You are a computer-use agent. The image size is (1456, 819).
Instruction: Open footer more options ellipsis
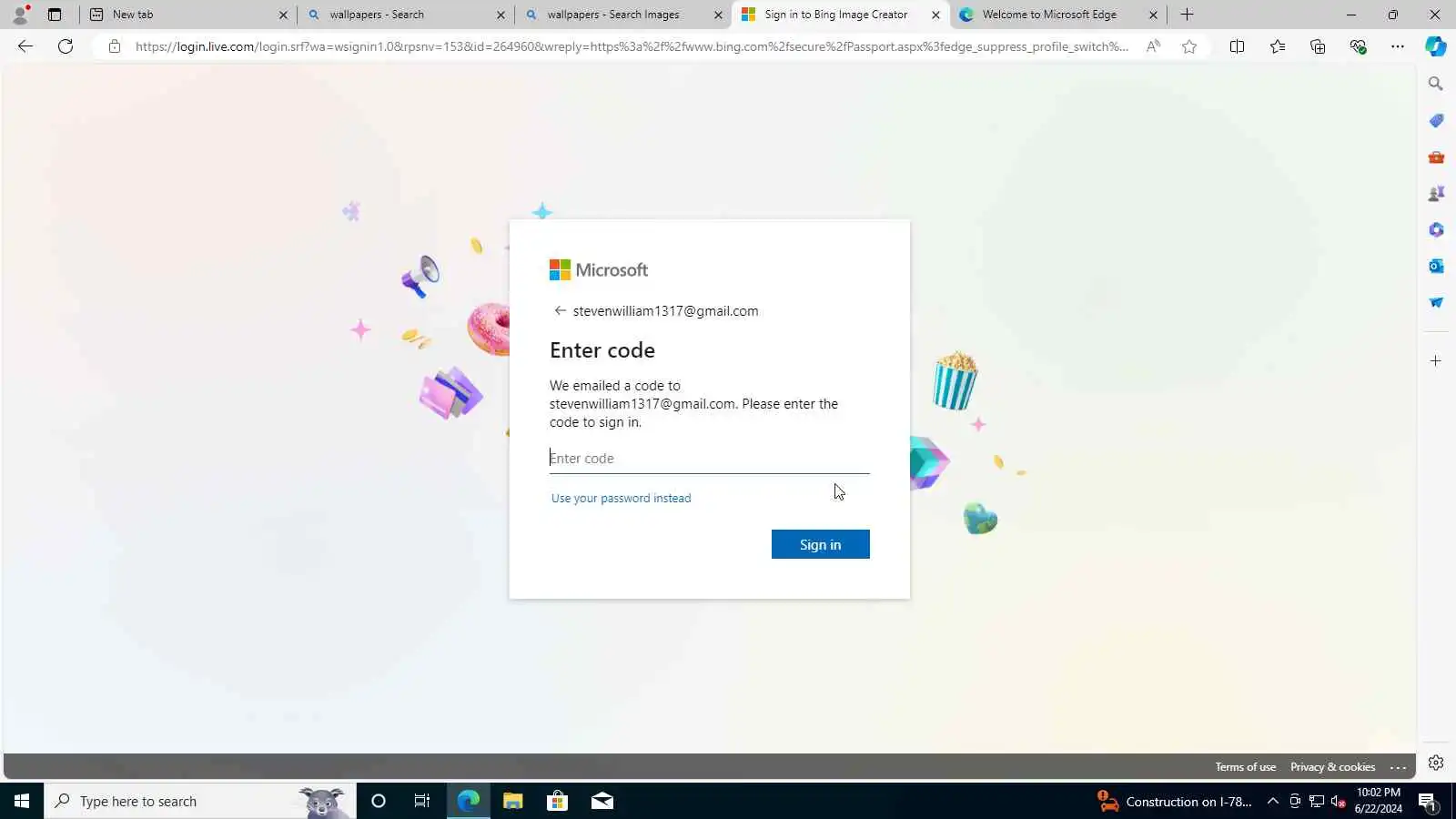pos(1398,767)
